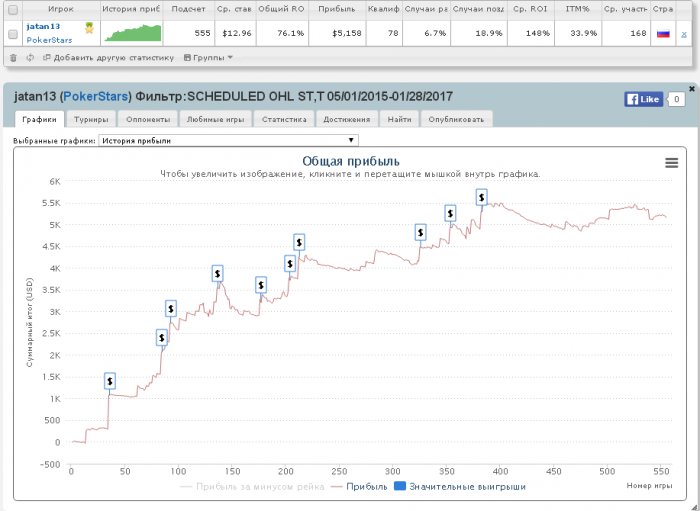Expand the Группы dropdown
Viewport: 700px width, 511px height.
point(208,58)
